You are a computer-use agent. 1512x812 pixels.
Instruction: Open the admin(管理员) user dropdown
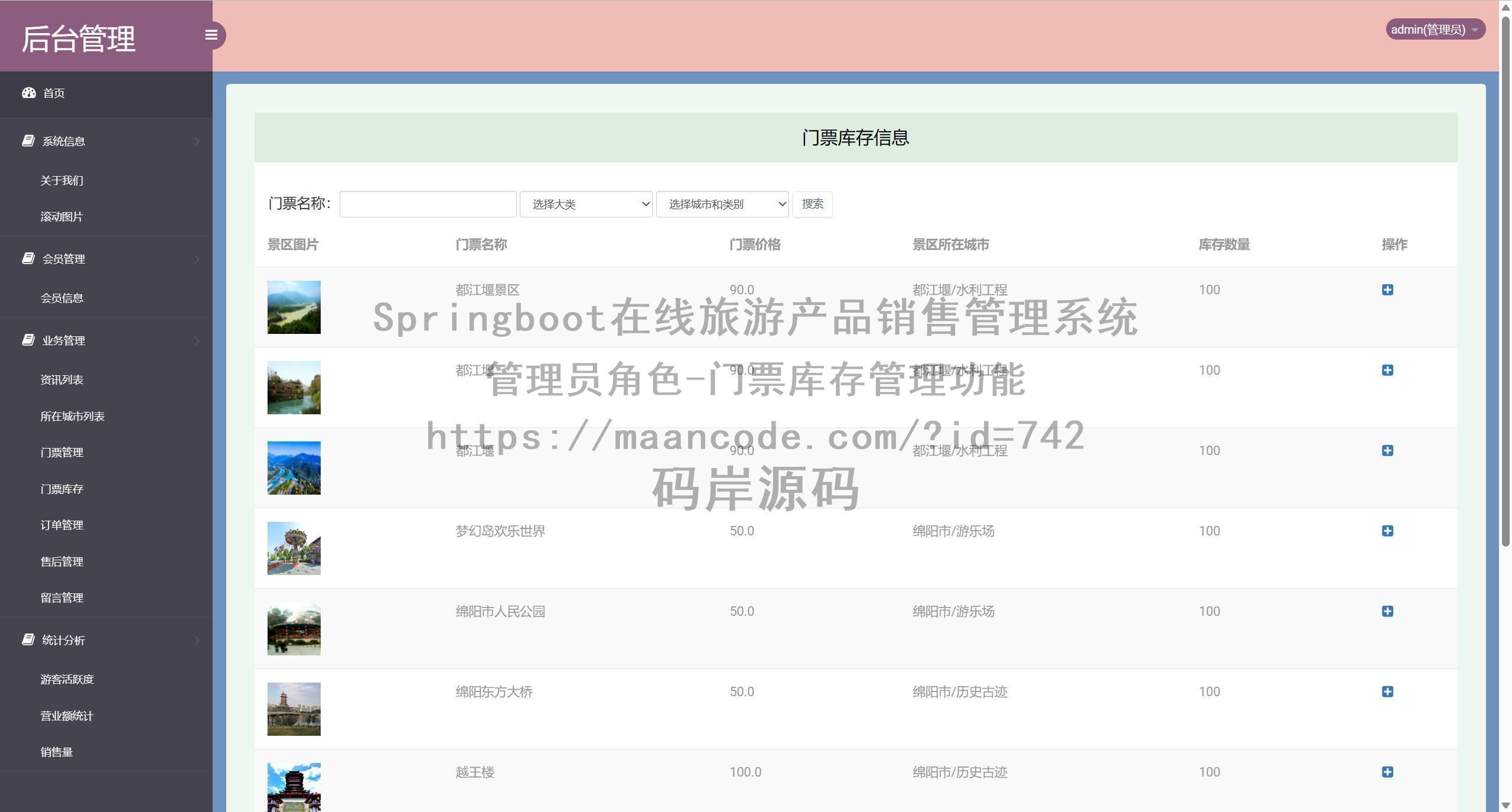(x=1435, y=30)
